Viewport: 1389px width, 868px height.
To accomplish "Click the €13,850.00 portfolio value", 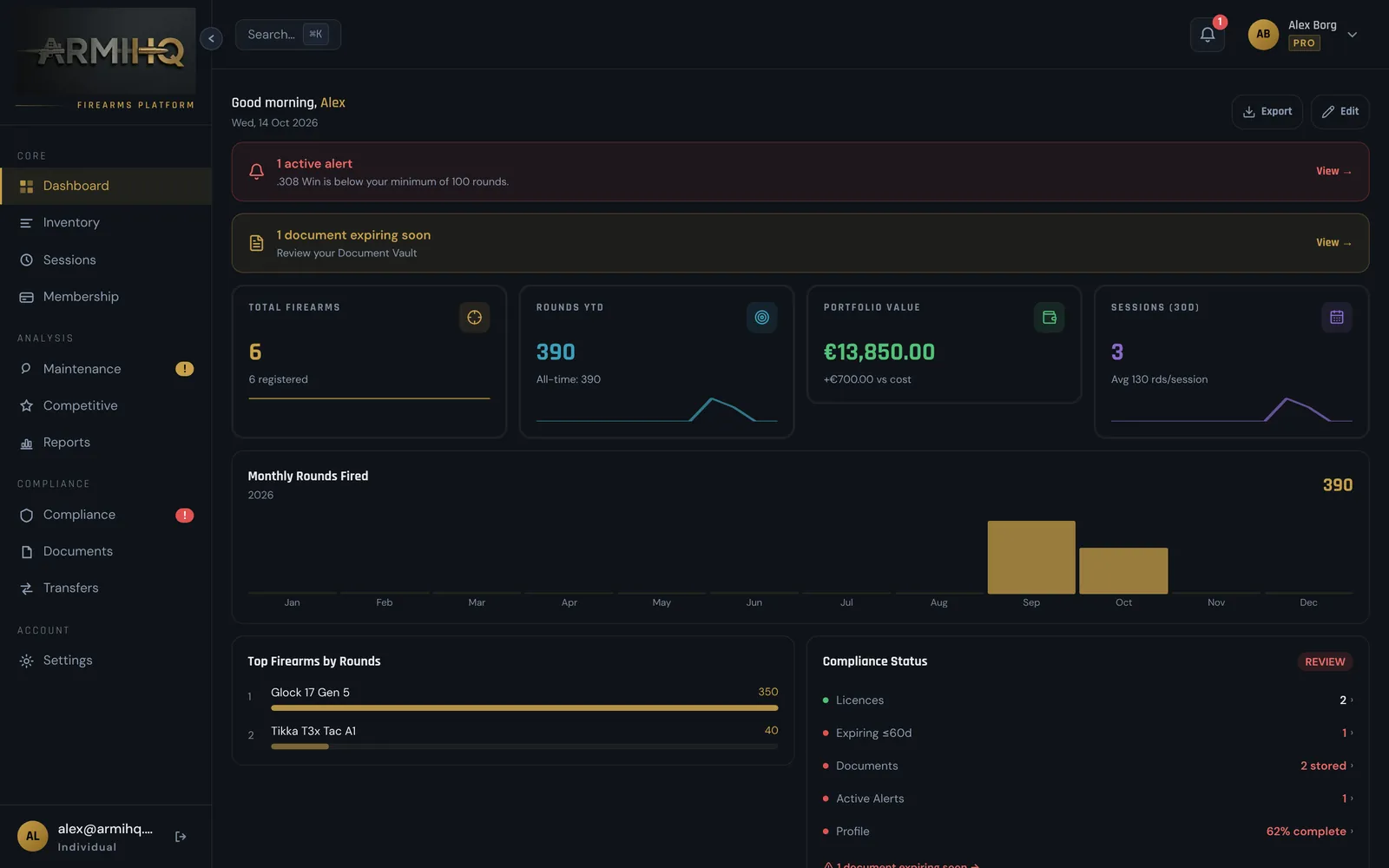I will (879, 352).
